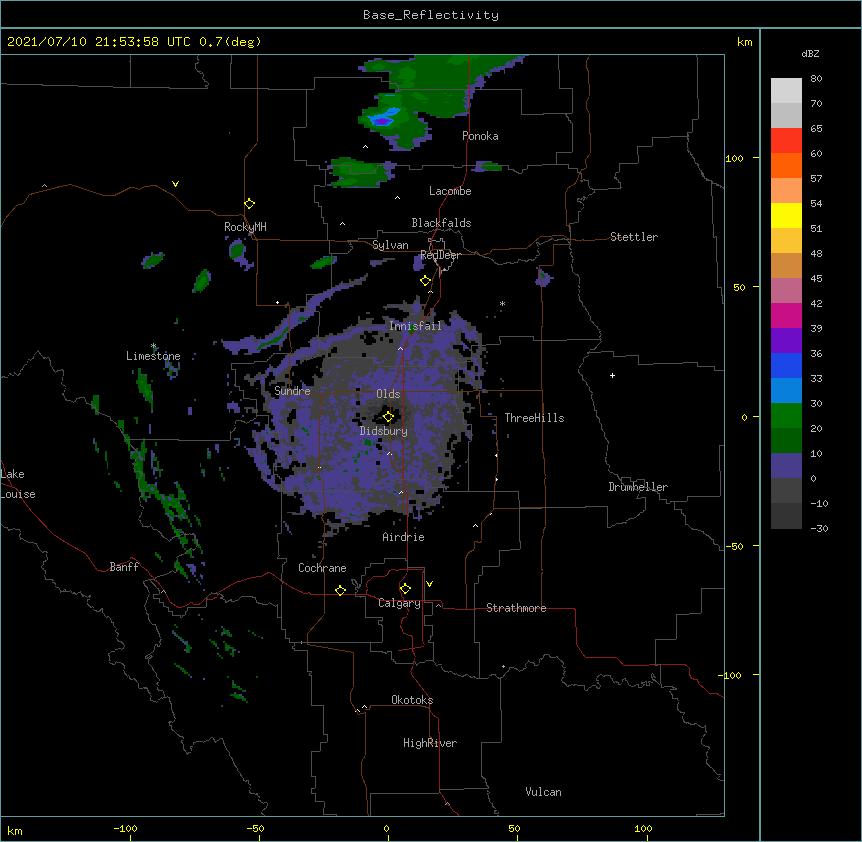Click the yellow V marker east of Calgary
The image size is (862, 842).
429,584
